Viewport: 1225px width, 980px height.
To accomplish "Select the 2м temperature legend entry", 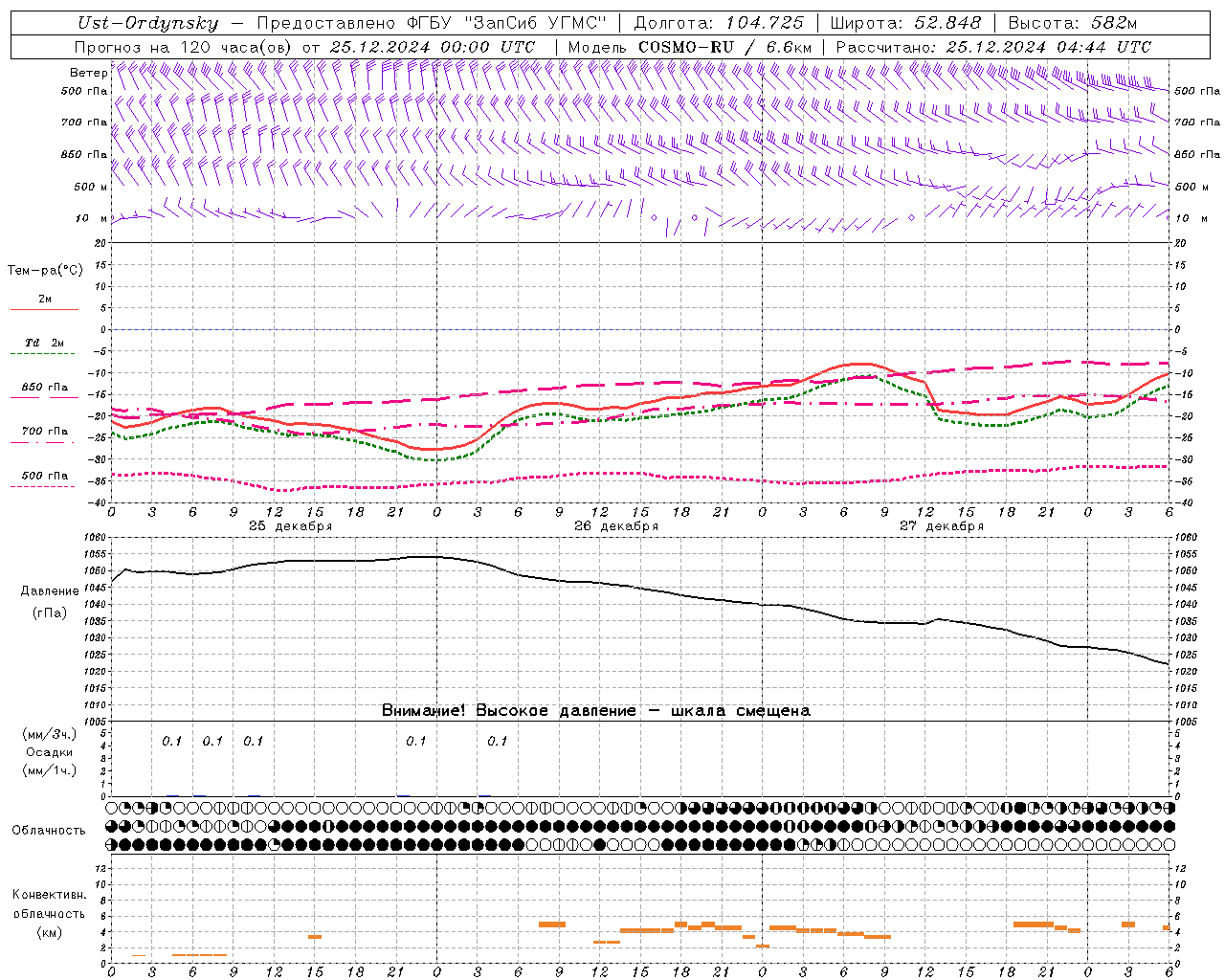I will [45, 299].
